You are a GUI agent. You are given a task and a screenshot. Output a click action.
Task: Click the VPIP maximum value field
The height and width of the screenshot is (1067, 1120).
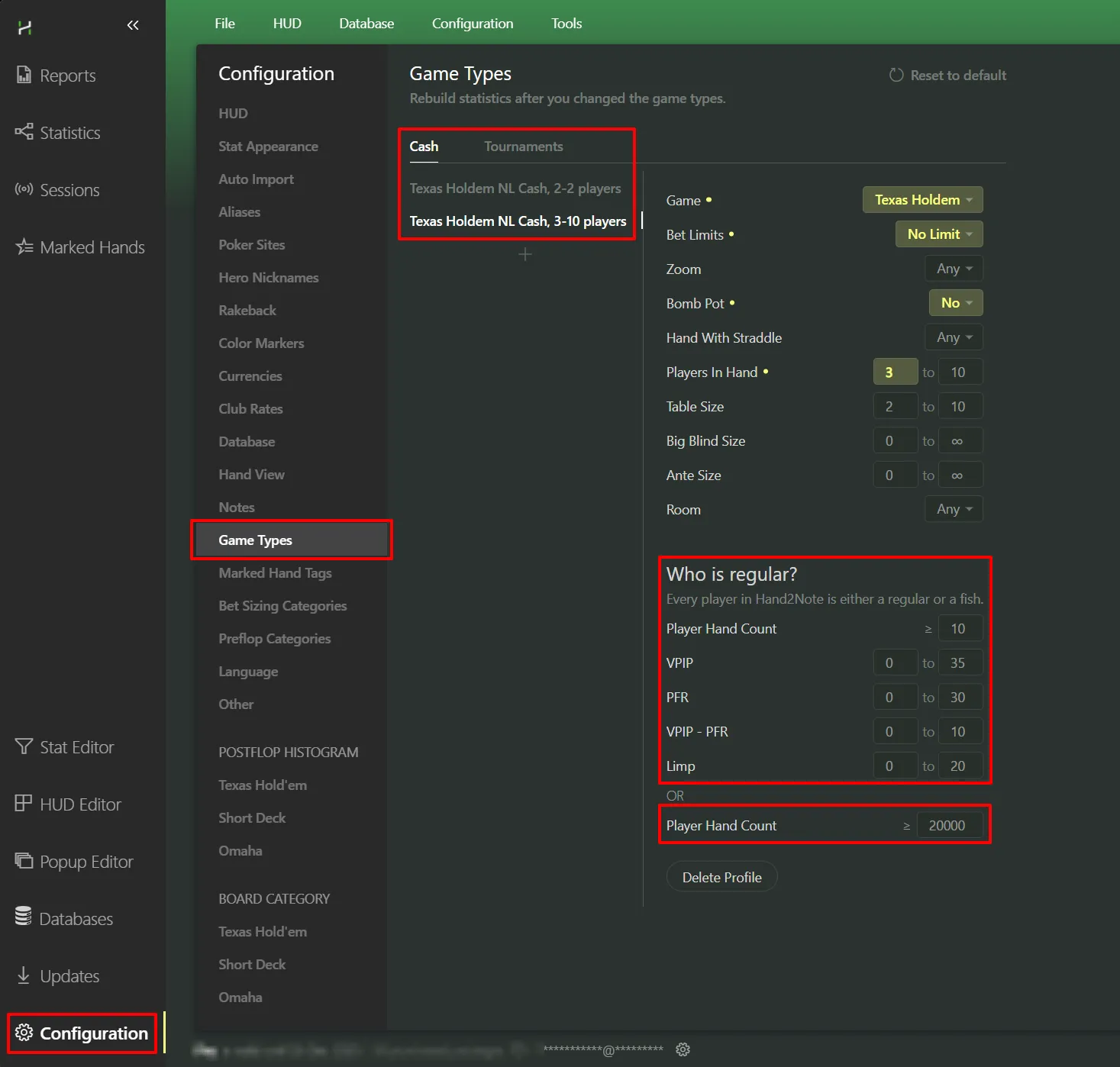[959, 663]
